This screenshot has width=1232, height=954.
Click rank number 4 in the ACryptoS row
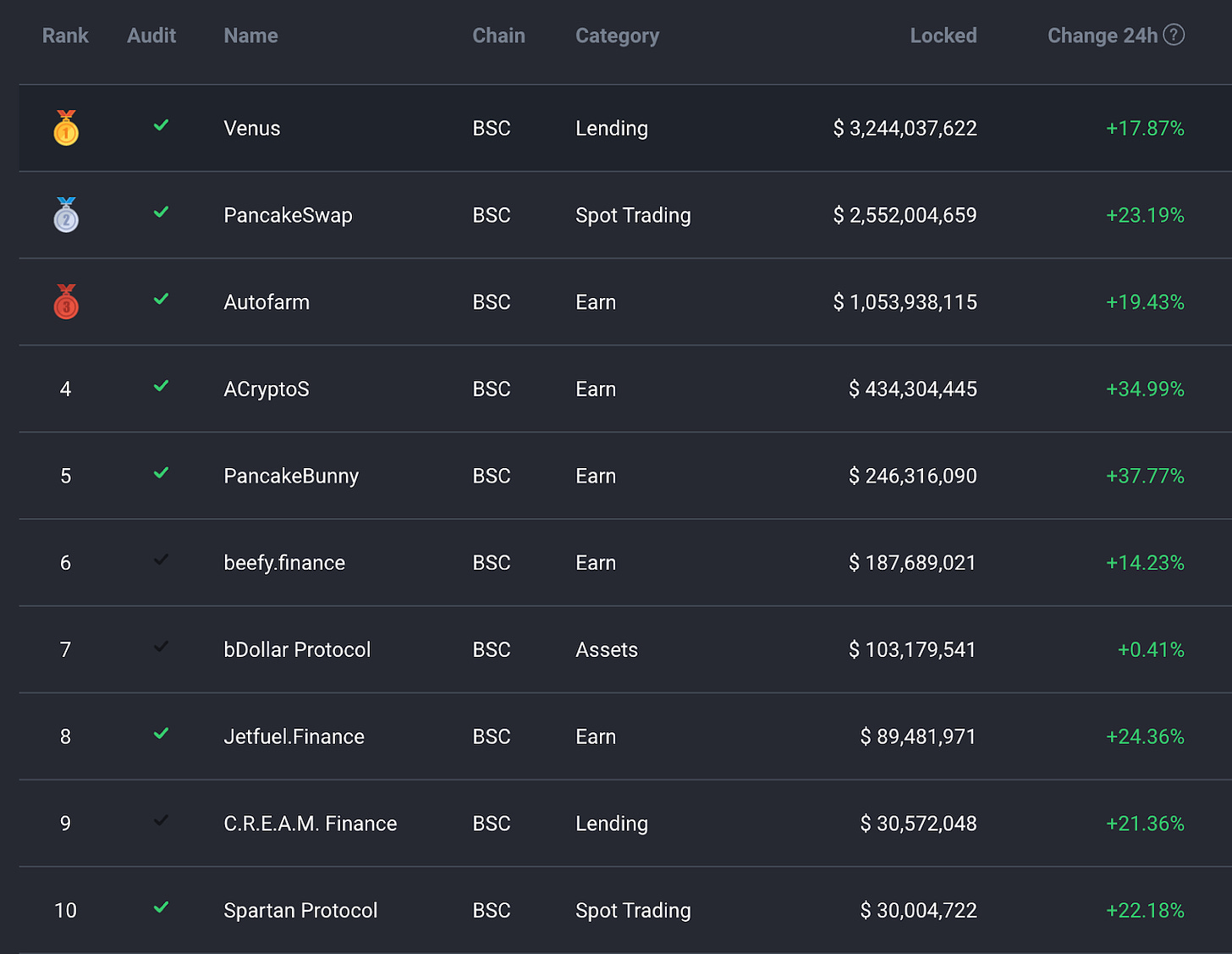(65, 389)
